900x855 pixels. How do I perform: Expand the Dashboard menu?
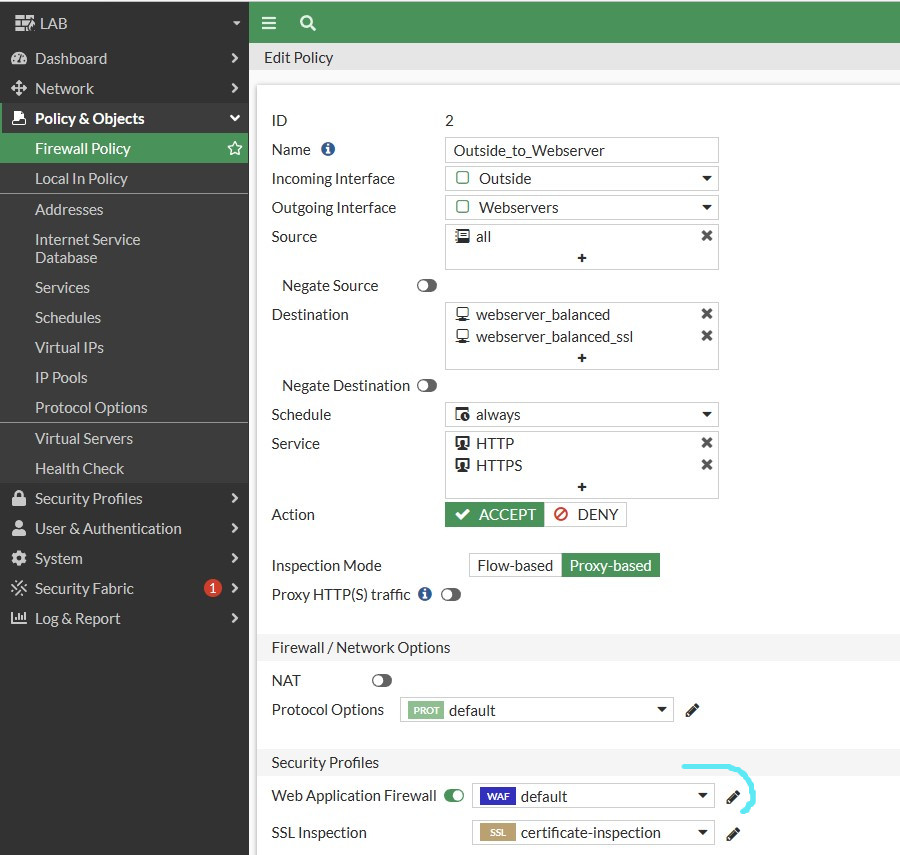point(124,59)
